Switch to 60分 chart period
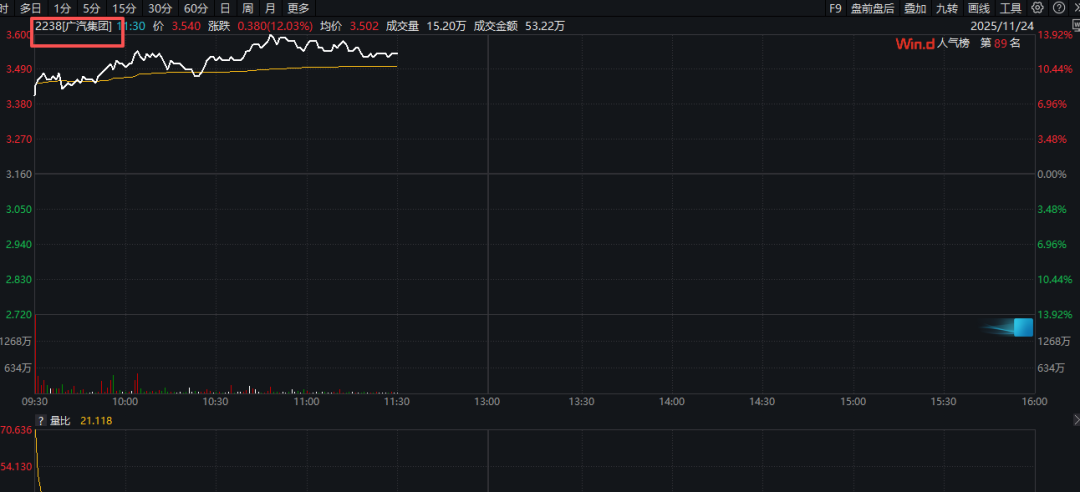Screen dimensions: 1080x492 click(x=196, y=8)
